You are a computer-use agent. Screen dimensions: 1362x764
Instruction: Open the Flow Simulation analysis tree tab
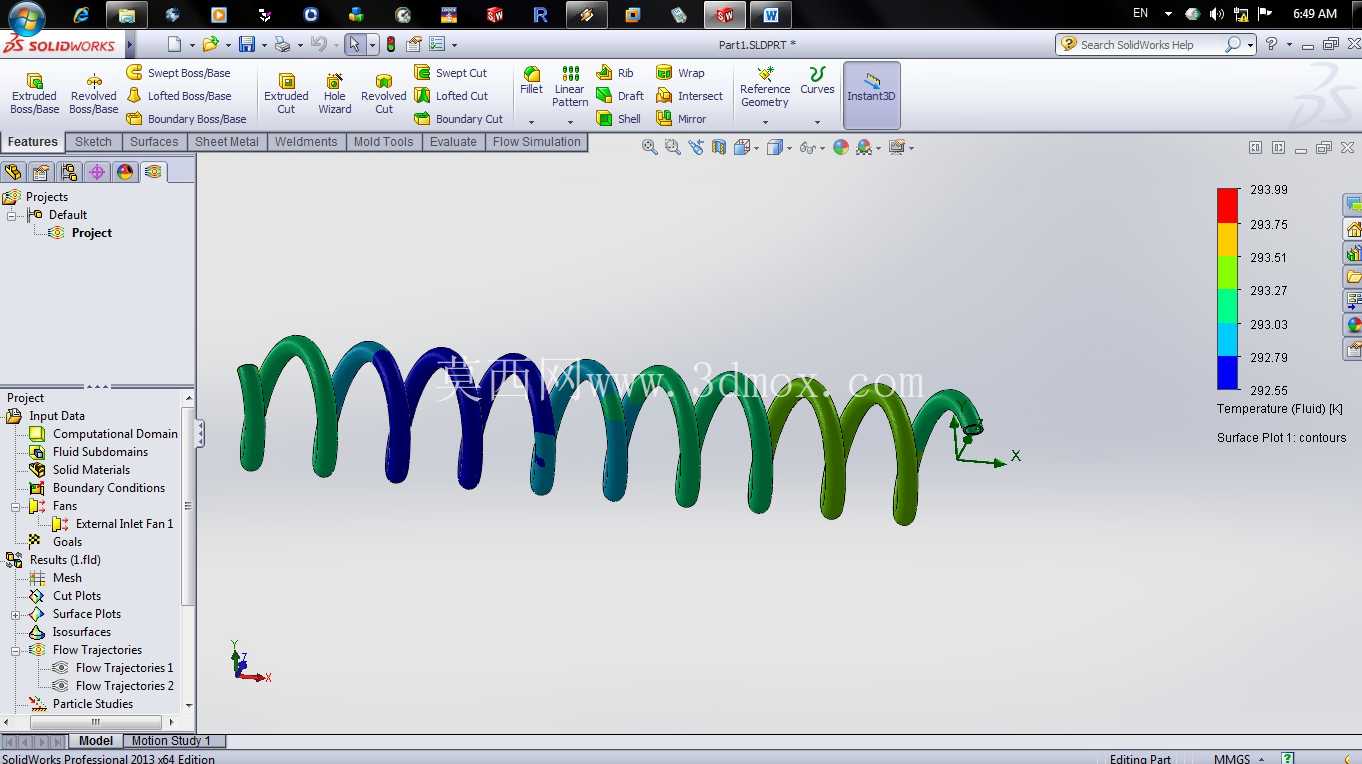pos(153,172)
